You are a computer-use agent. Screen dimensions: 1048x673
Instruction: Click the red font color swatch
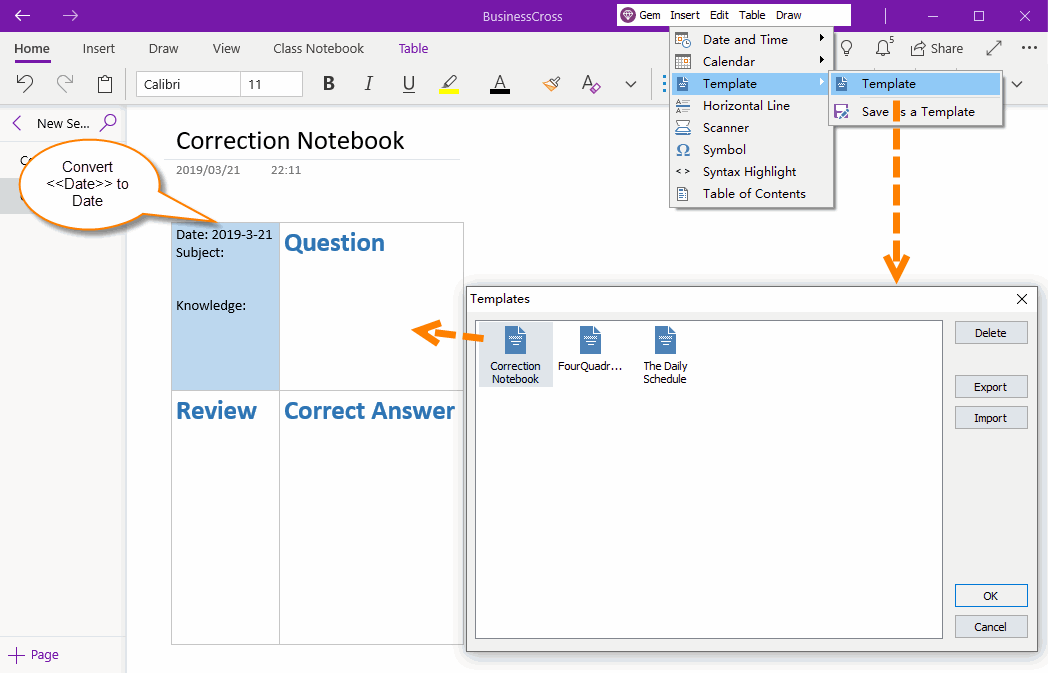pyautogui.click(x=499, y=84)
